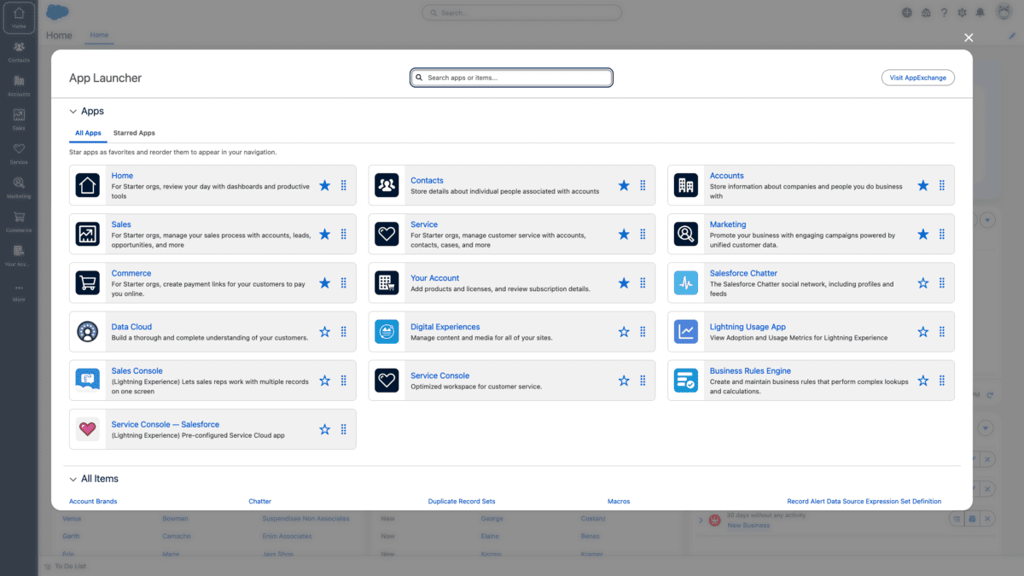Switch to the All Apps tab
Image resolution: width=1024 pixels, height=576 pixels.
point(88,133)
